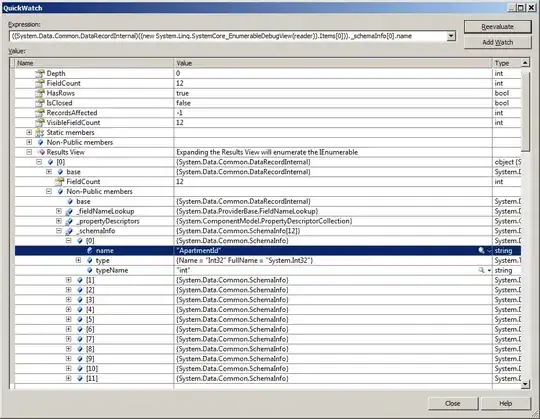This screenshot has height=419, width=540.
Task: Select the IsClosed row
Action: tap(268, 103)
